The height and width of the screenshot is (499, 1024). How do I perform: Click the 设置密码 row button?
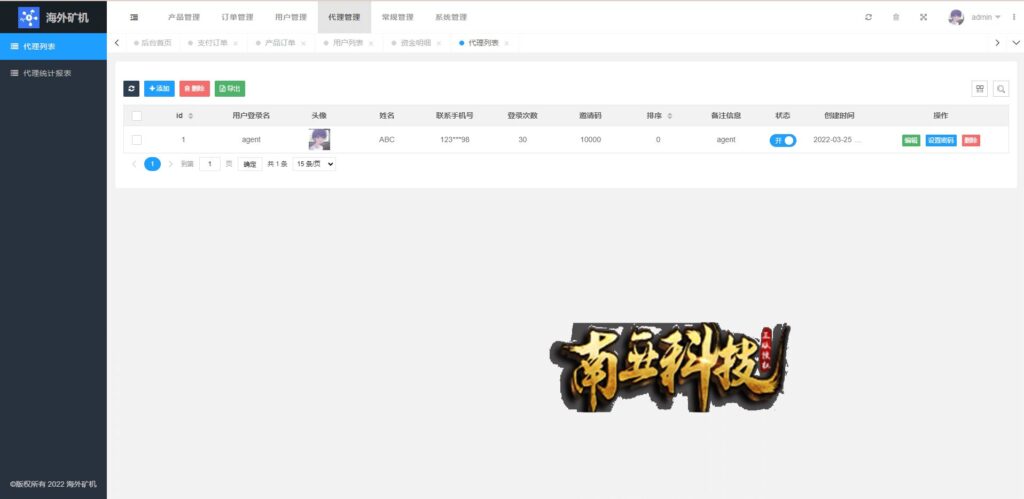tap(941, 140)
